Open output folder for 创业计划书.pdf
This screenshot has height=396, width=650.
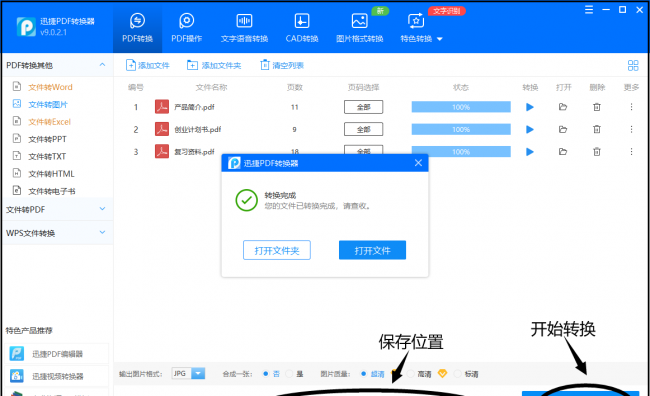tap(563, 129)
